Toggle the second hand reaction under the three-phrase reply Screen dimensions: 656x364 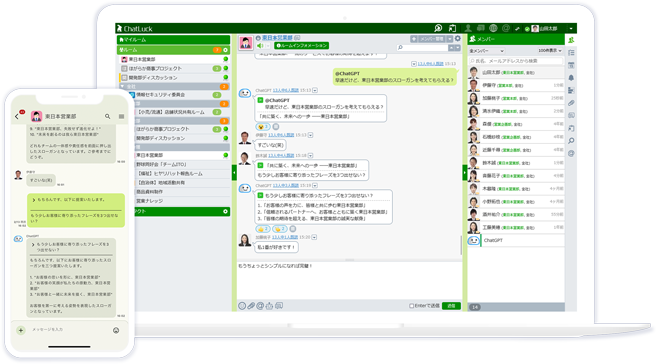click(280, 229)
